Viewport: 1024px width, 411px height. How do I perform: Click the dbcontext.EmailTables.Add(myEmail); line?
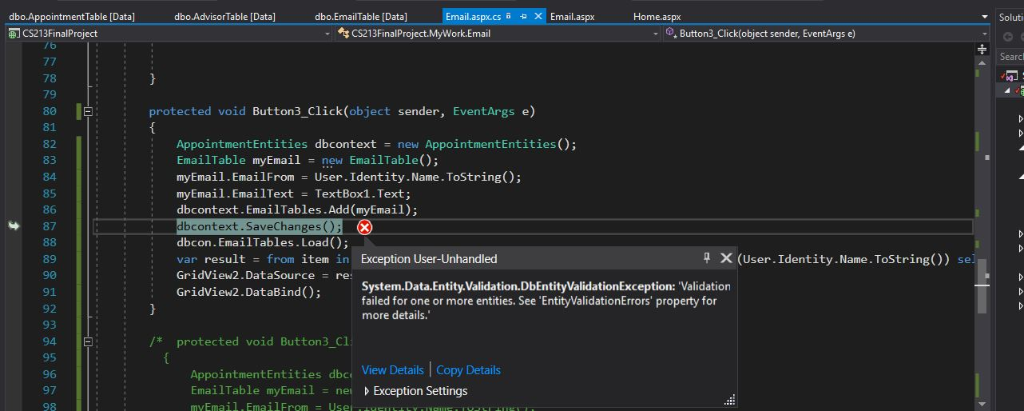[x=296, y=210]
